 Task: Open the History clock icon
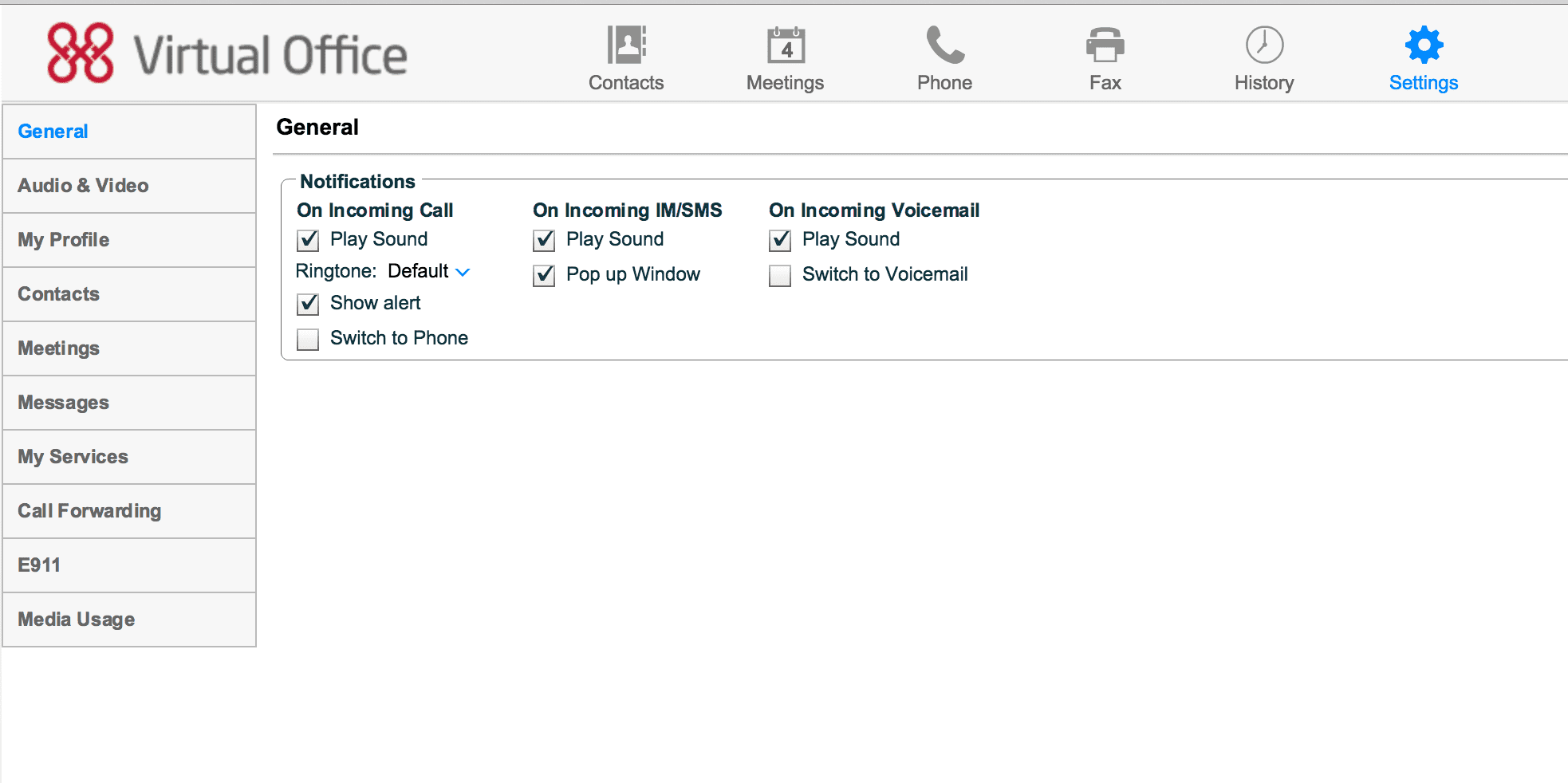pos(1264,45)
